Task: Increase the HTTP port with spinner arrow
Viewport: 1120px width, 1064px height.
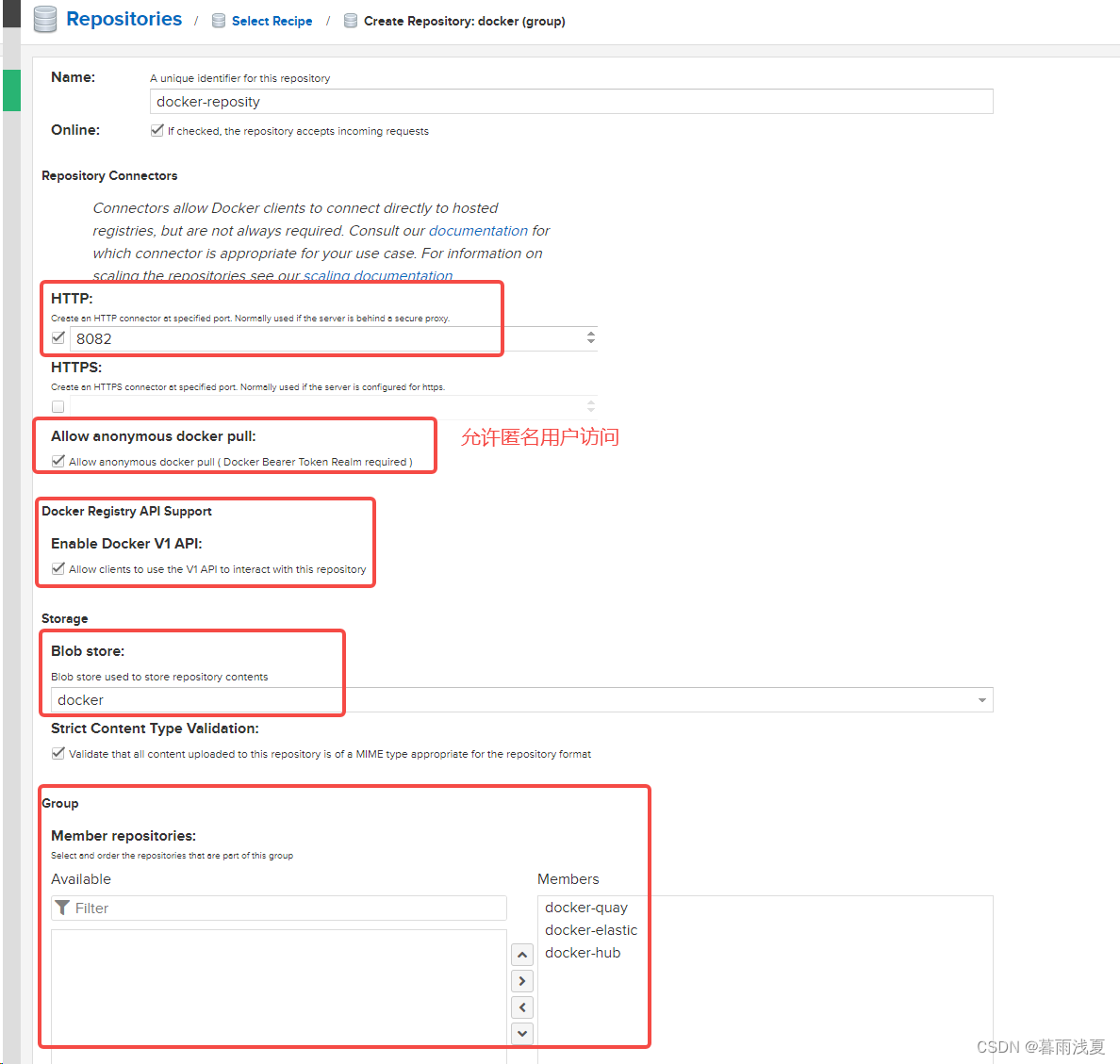Action: click(x=591, y=334)
